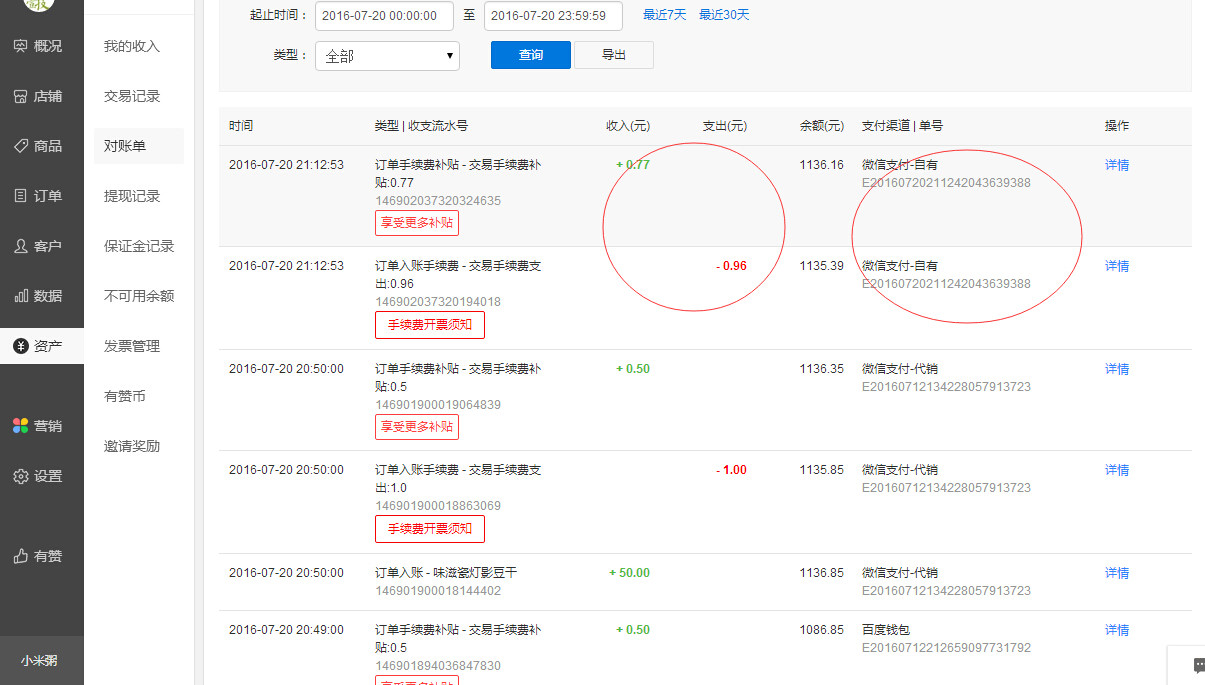Click the start time field 2016-07-20 00:00:00
This screenshot has width=1205, height=685.
tap(385, 16)
